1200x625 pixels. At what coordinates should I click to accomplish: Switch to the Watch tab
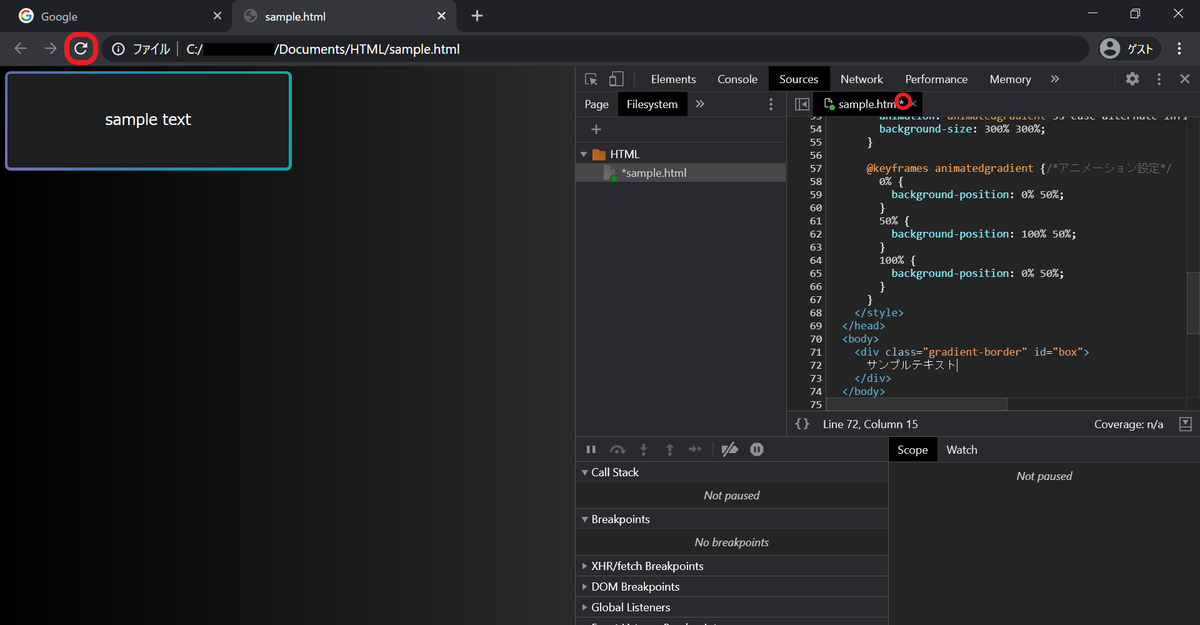click(x=961, y=450)
